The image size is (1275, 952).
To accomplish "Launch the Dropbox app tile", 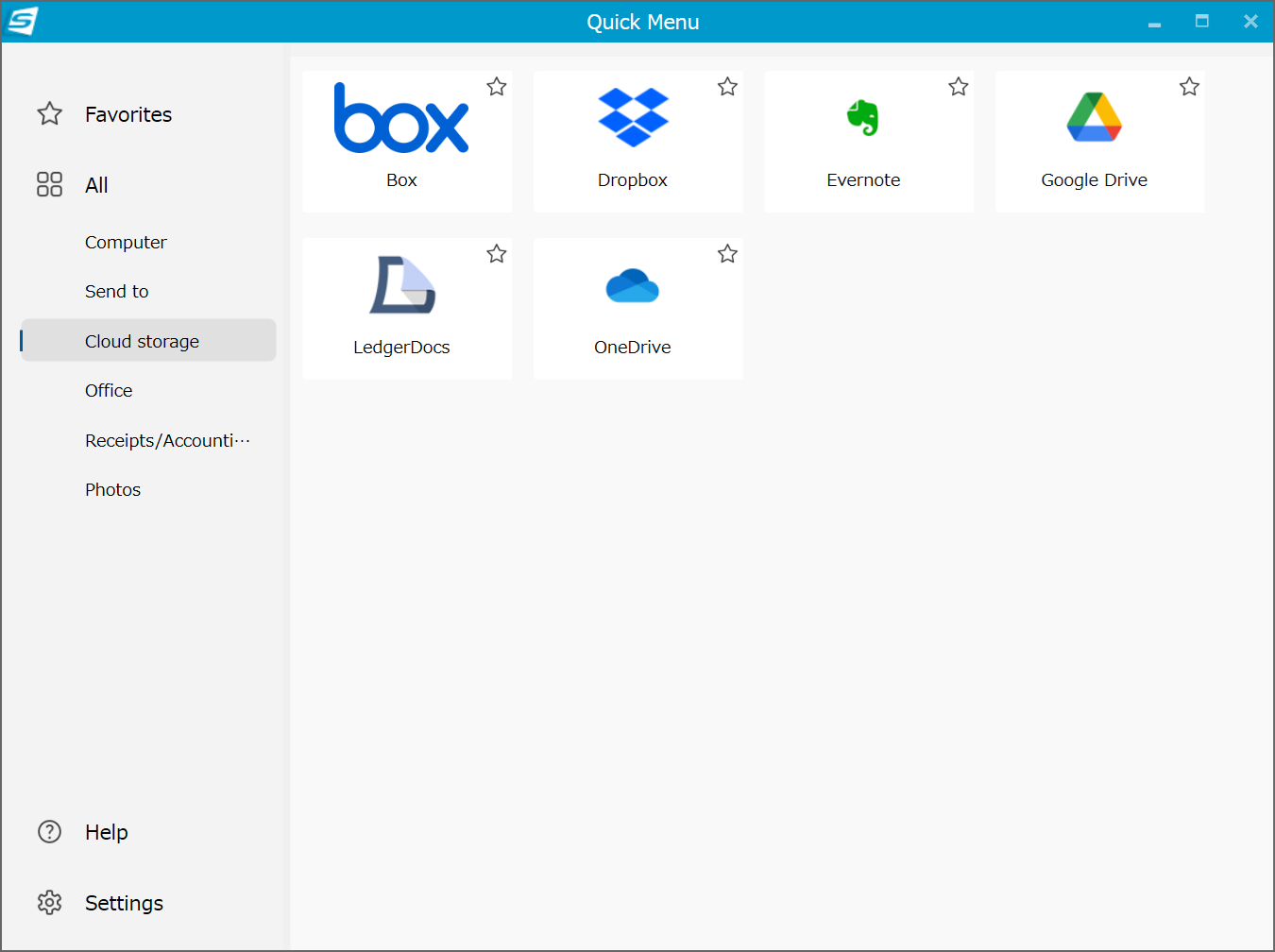I will (x=633, y=118).
